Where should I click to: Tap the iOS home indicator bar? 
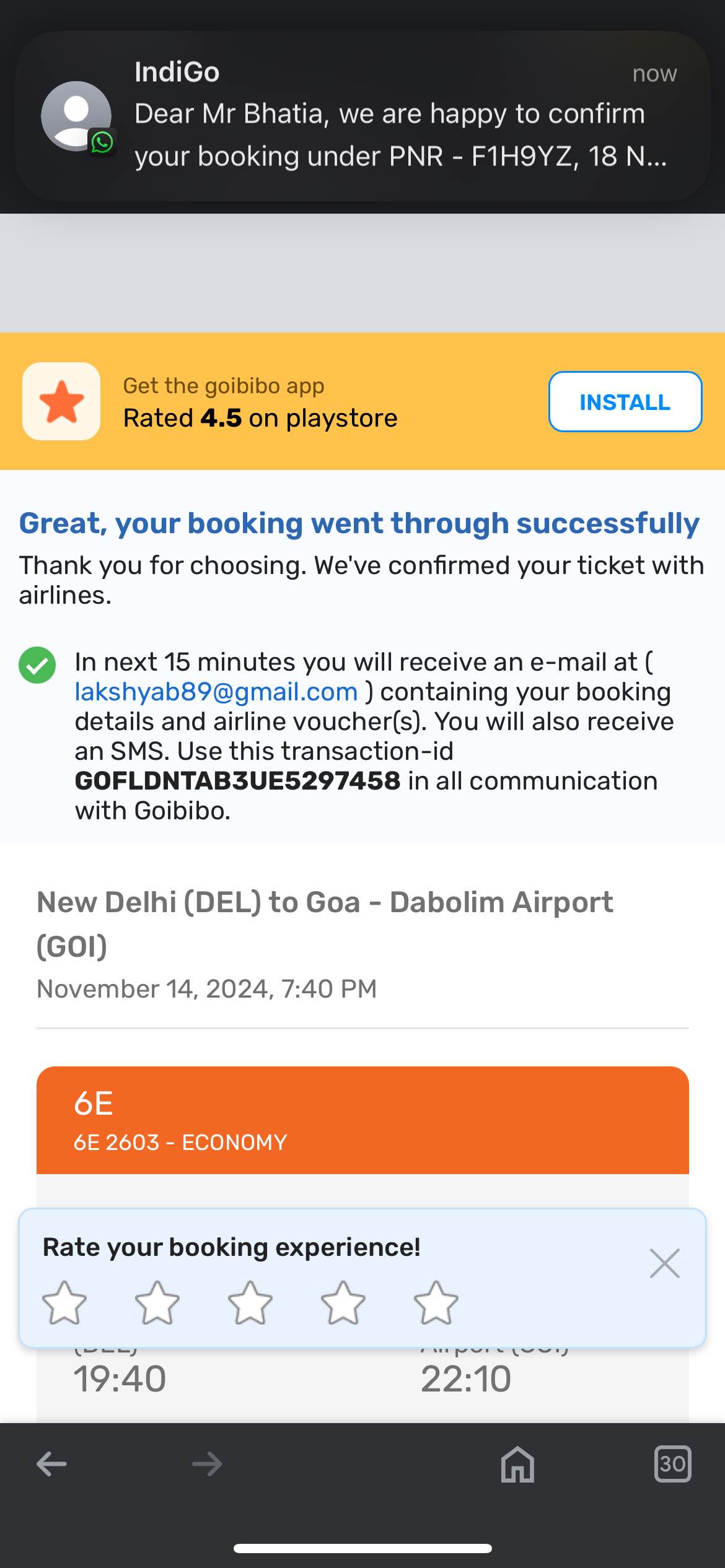362,1549
